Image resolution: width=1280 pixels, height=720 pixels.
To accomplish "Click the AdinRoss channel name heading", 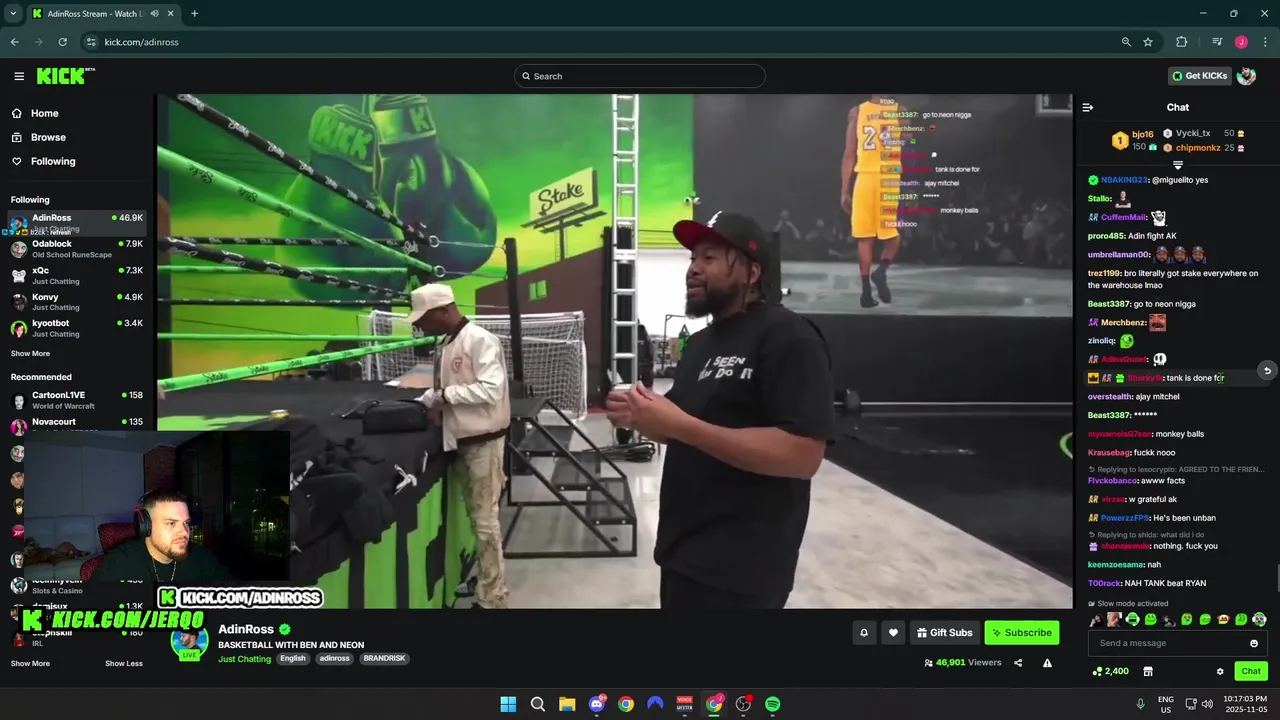I will click(246, 629).
